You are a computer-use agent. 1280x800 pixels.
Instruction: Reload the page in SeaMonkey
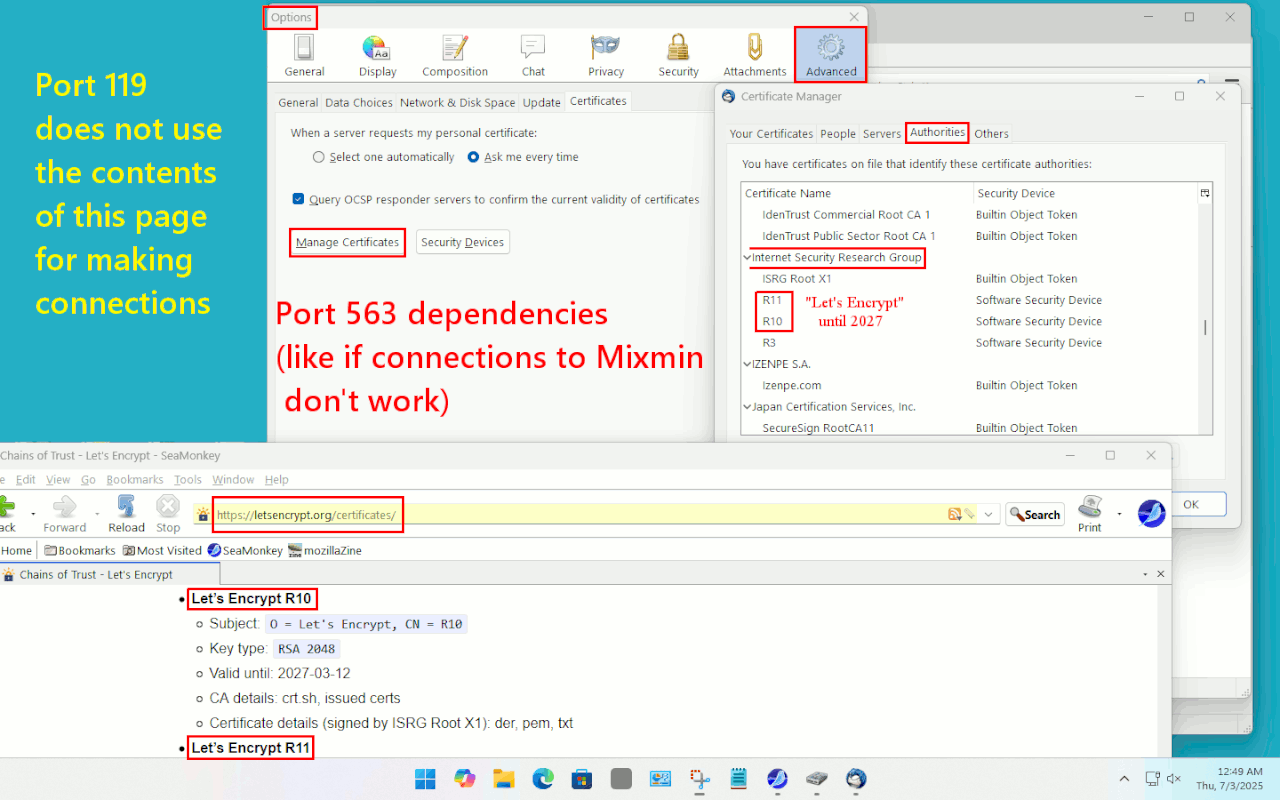coord(127,514)
